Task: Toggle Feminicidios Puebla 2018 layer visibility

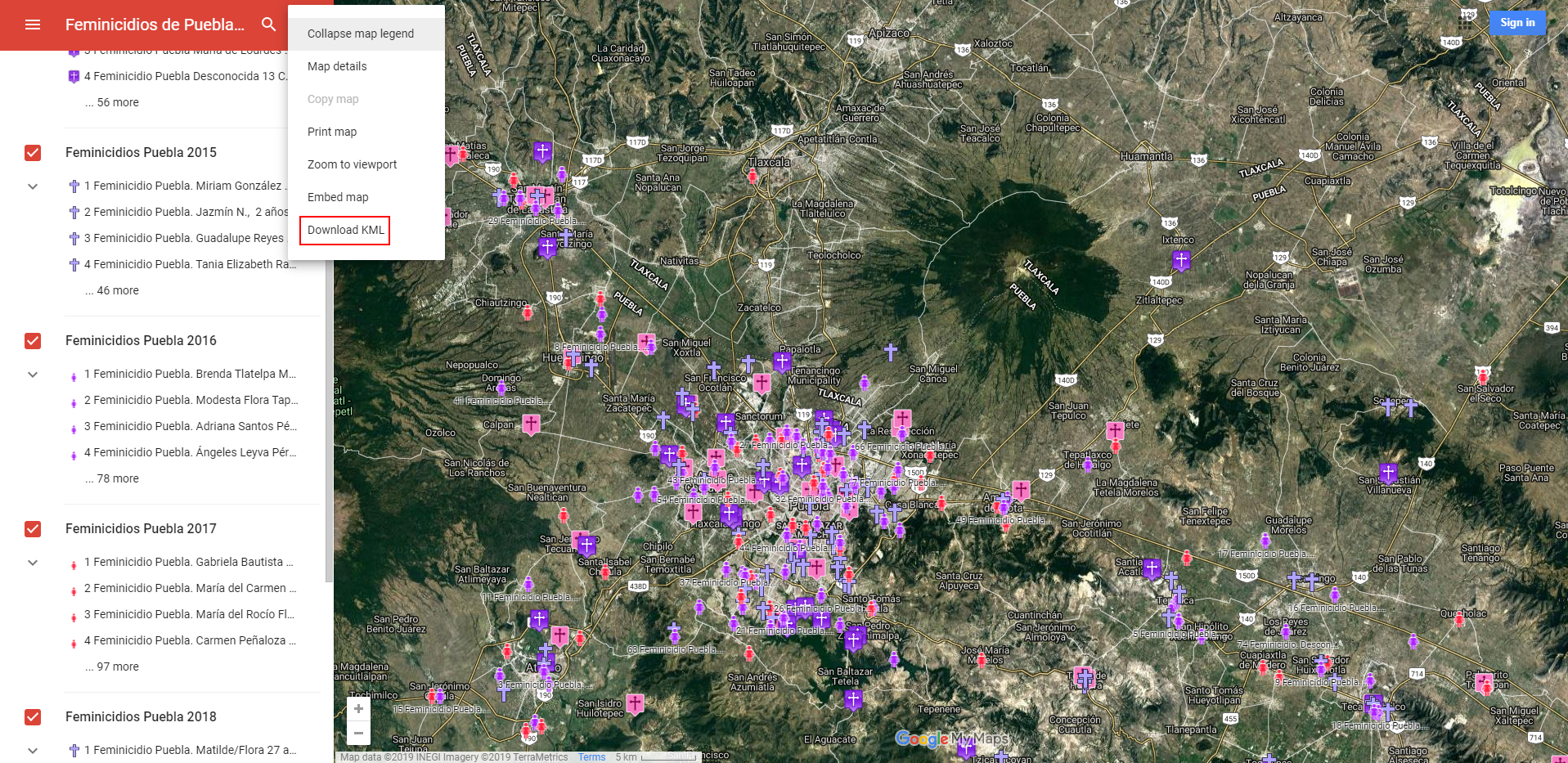Action: [33, 717]
